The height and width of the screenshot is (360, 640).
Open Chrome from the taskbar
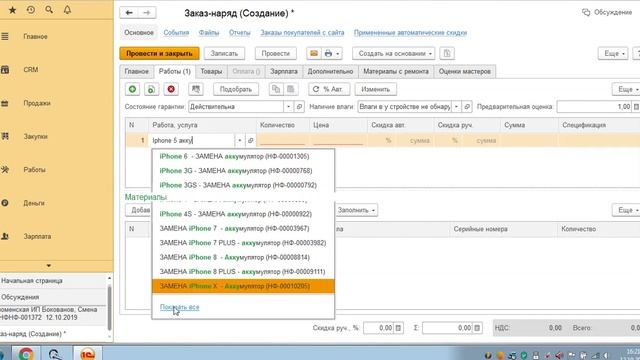pos(25,353)
